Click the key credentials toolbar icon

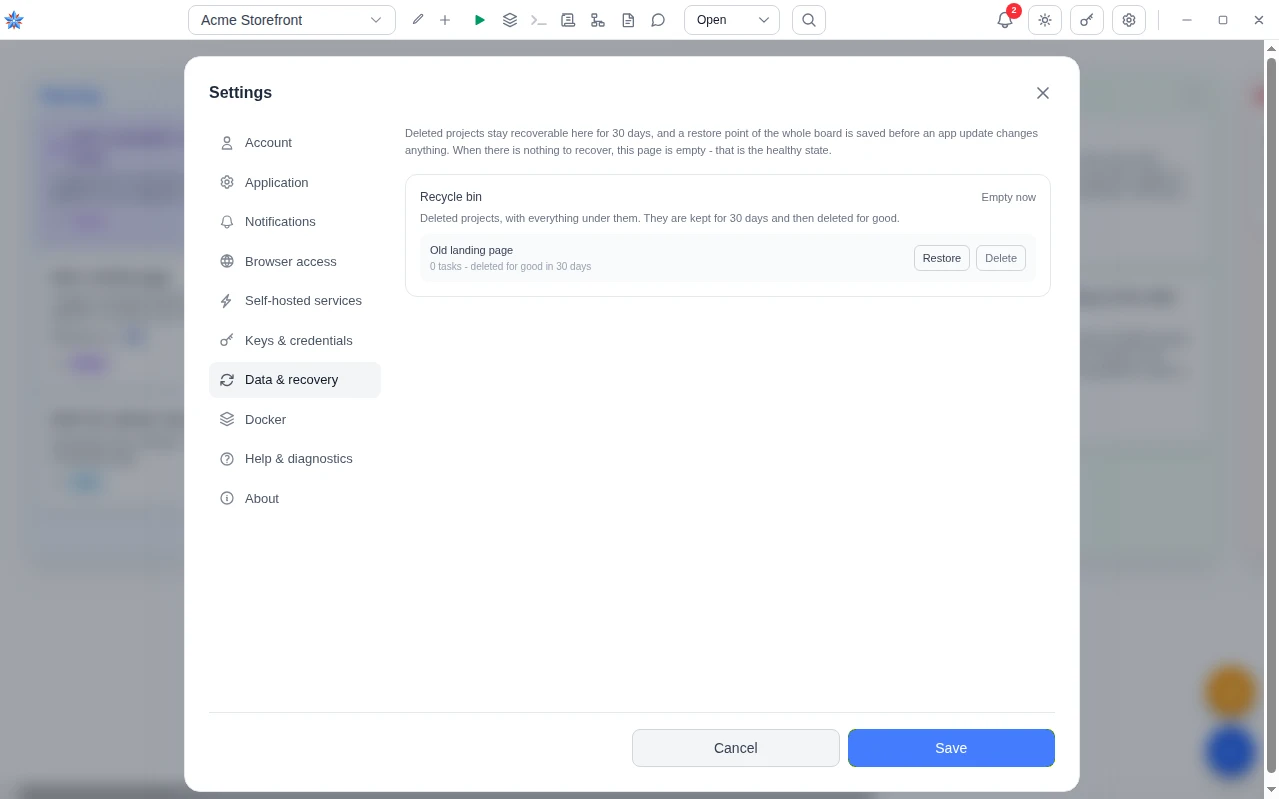(x=1087, y=20)
